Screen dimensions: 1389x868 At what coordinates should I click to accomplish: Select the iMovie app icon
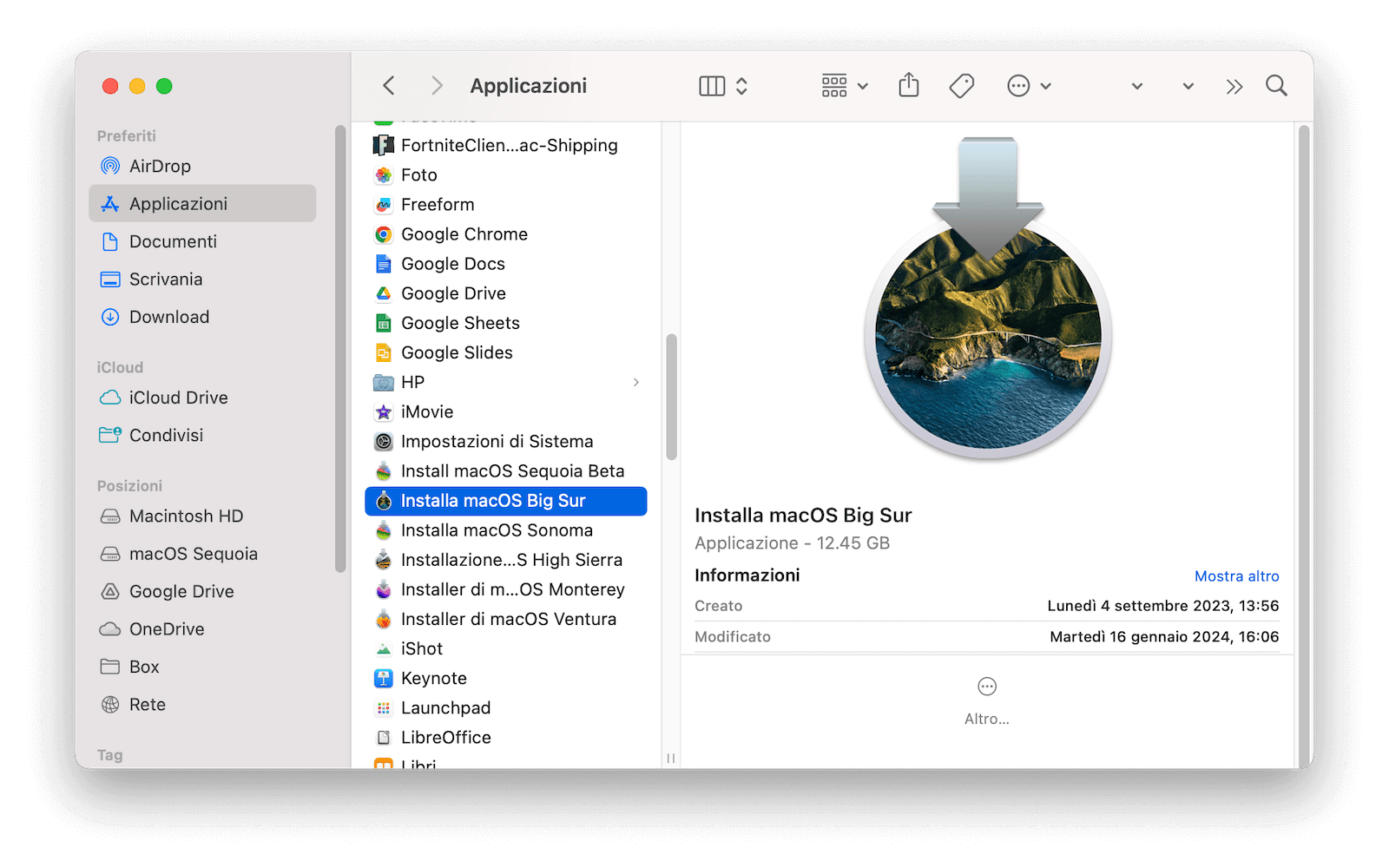(x=384, y=411)
